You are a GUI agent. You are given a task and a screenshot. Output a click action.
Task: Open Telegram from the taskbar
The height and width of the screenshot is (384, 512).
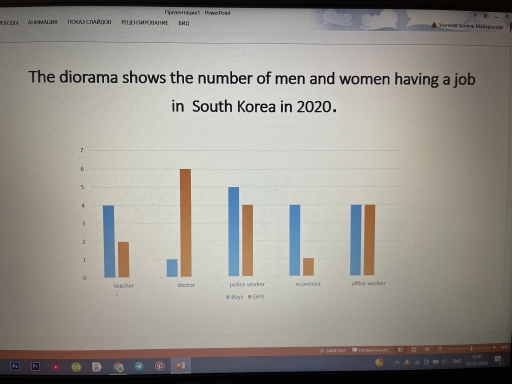point(139,366)
